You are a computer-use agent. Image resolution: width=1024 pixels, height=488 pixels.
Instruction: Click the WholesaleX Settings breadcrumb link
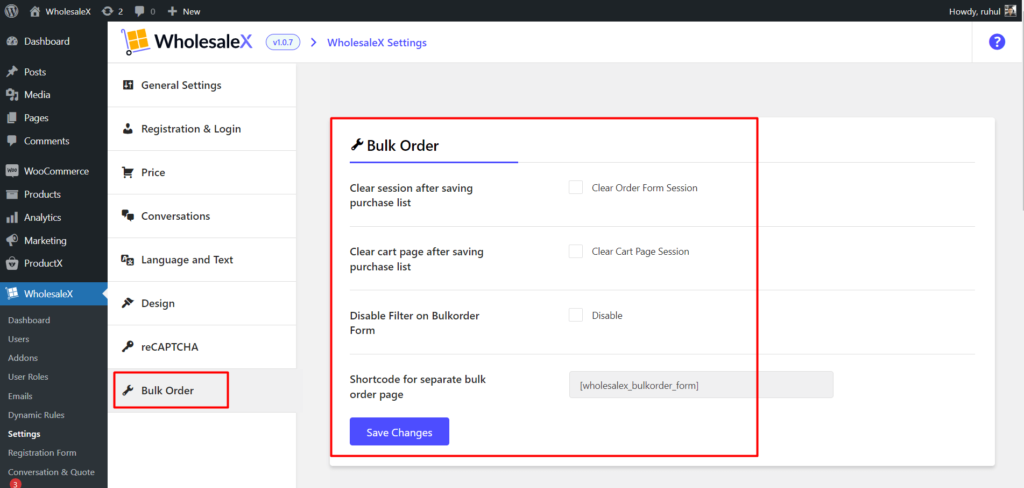pyautogui.click(x=377, y=42)
